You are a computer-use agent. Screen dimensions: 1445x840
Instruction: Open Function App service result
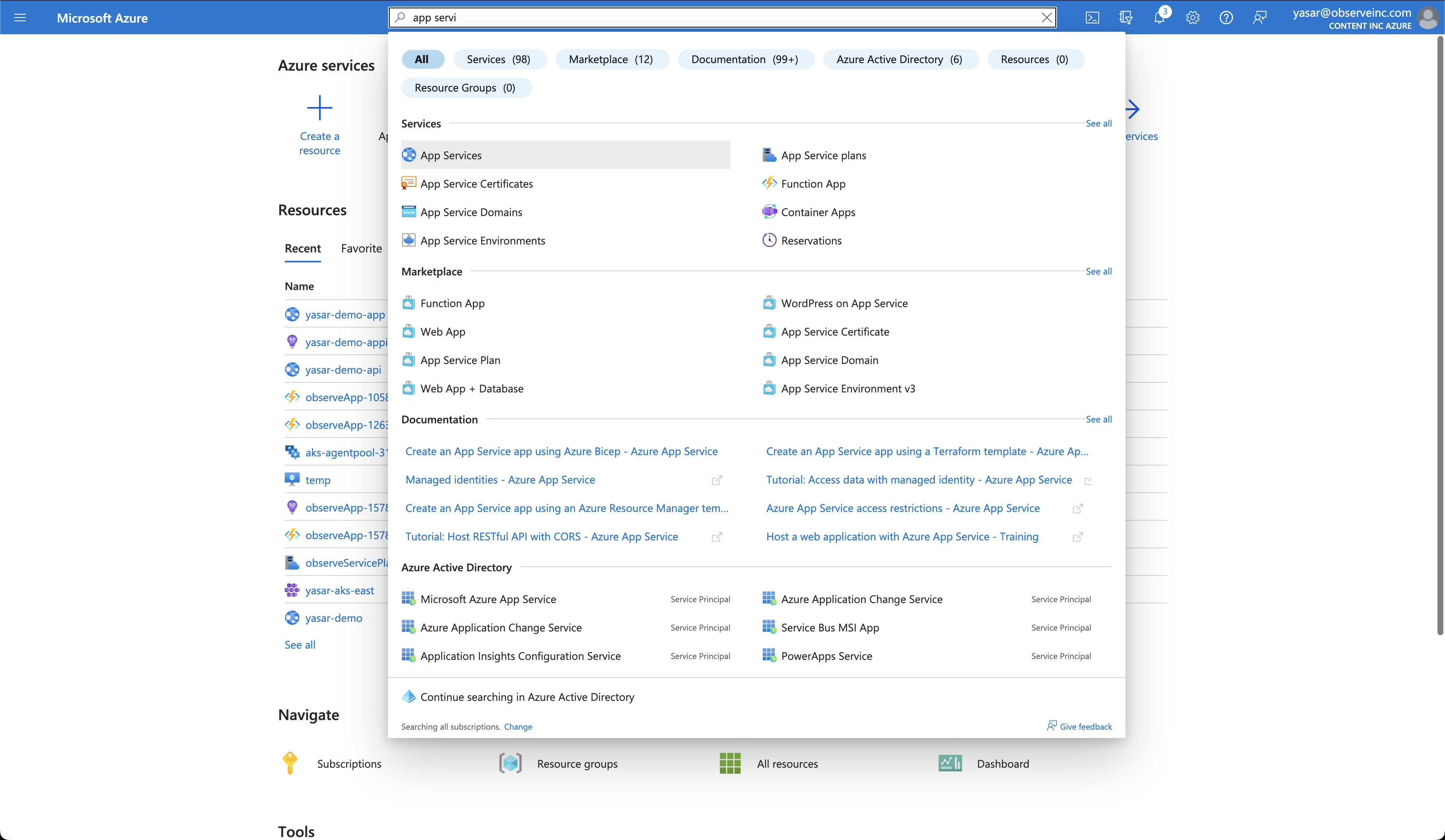(x=812, y=184)
